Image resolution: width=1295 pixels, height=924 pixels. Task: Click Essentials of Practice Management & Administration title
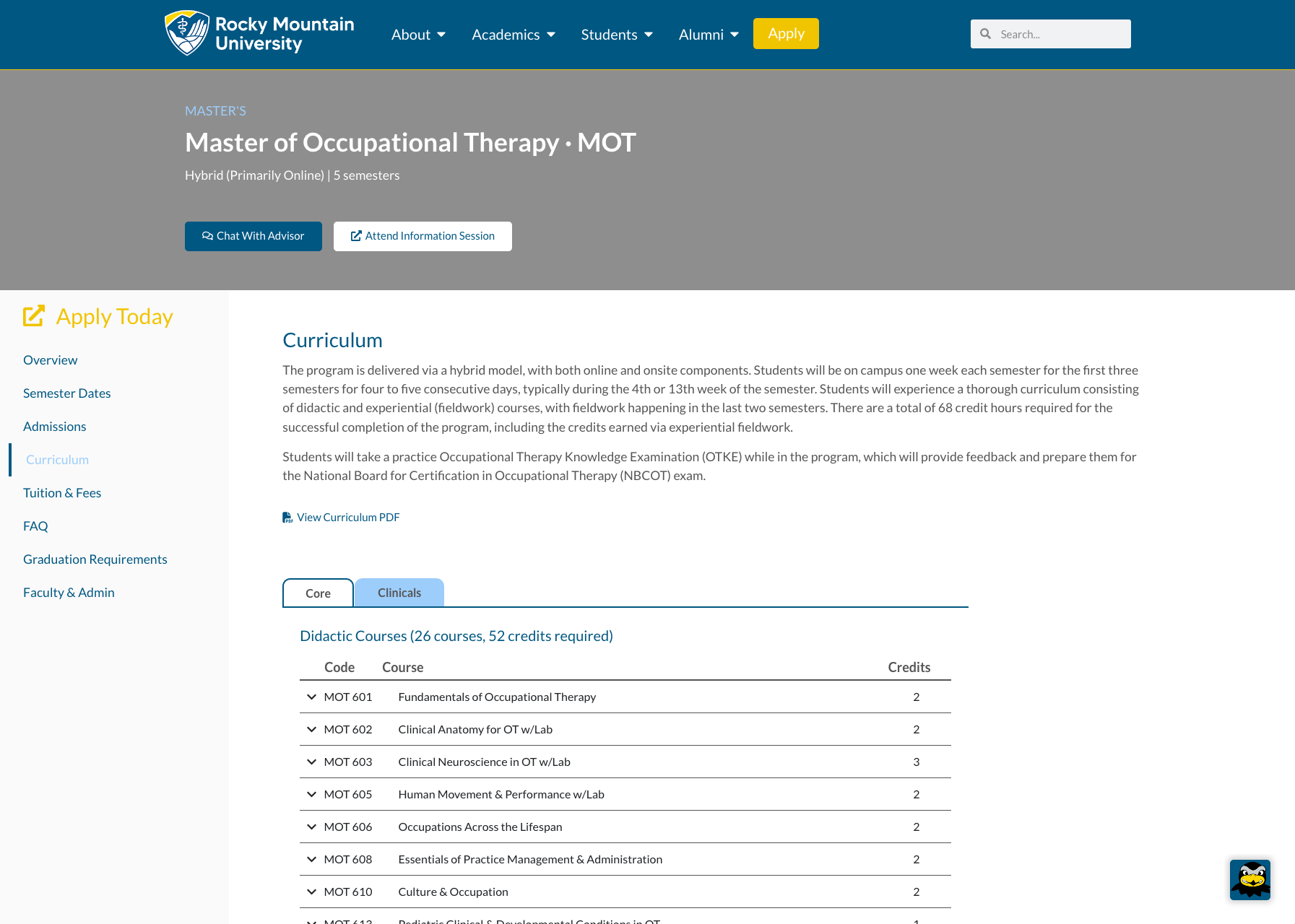coord(530,859)
